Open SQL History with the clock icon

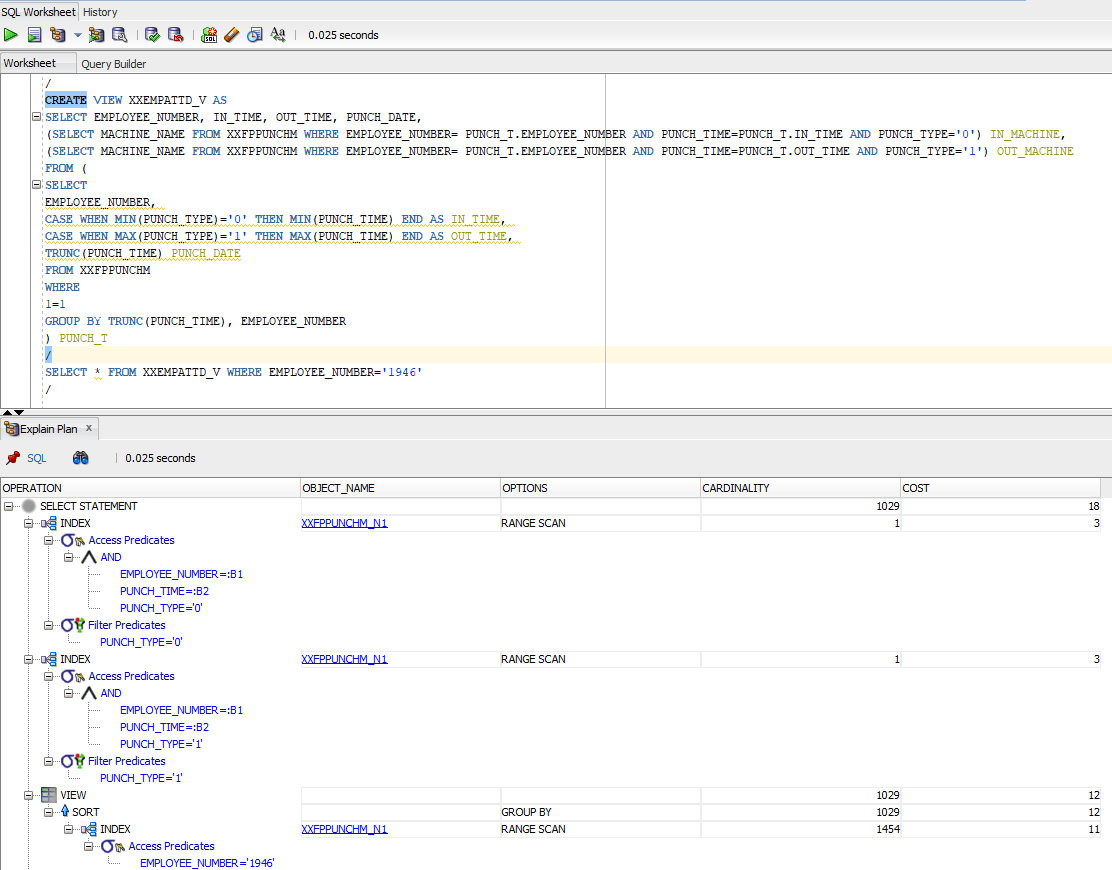pos(255,35)
